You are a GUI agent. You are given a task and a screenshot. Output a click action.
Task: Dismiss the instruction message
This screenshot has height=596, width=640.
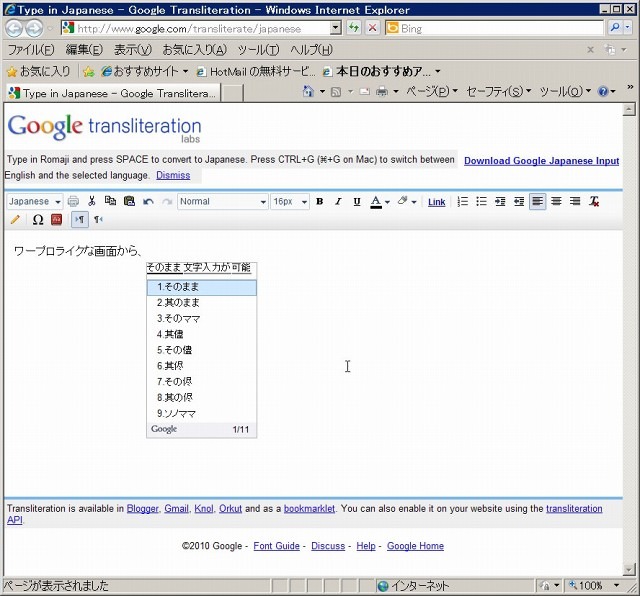click(173, 175)
